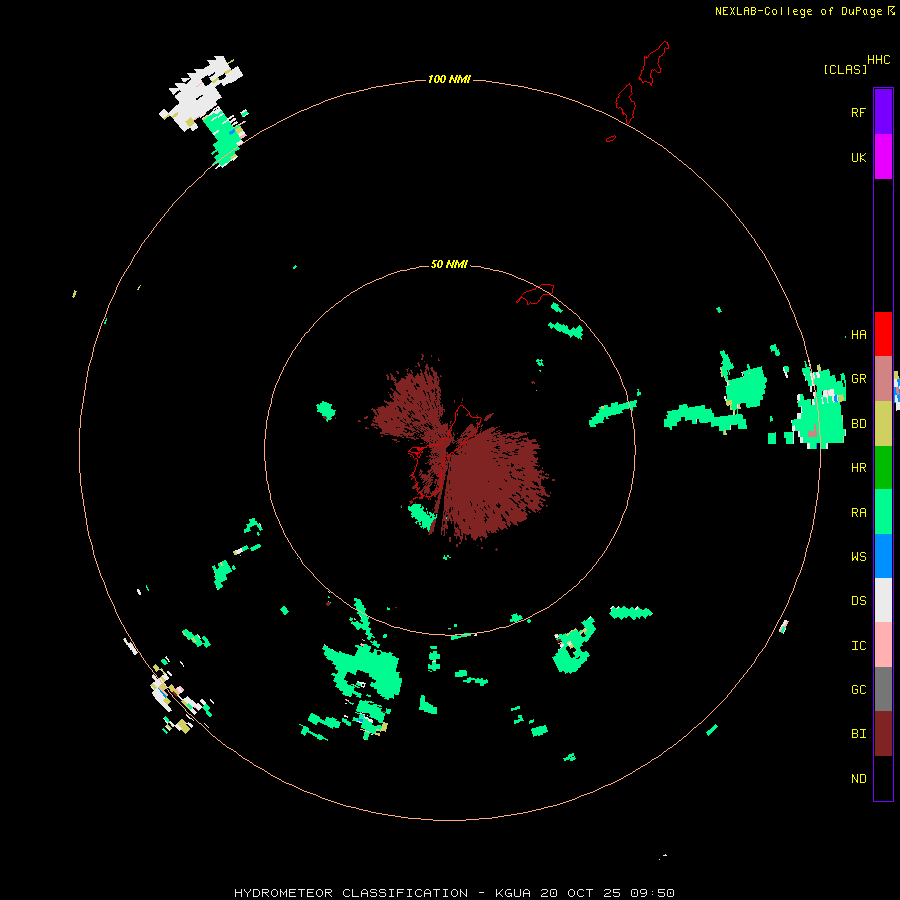The width and height of the screenshot is (900, 900).
Task: Click the [CLAS] legend heading
Action: (845, 69)
